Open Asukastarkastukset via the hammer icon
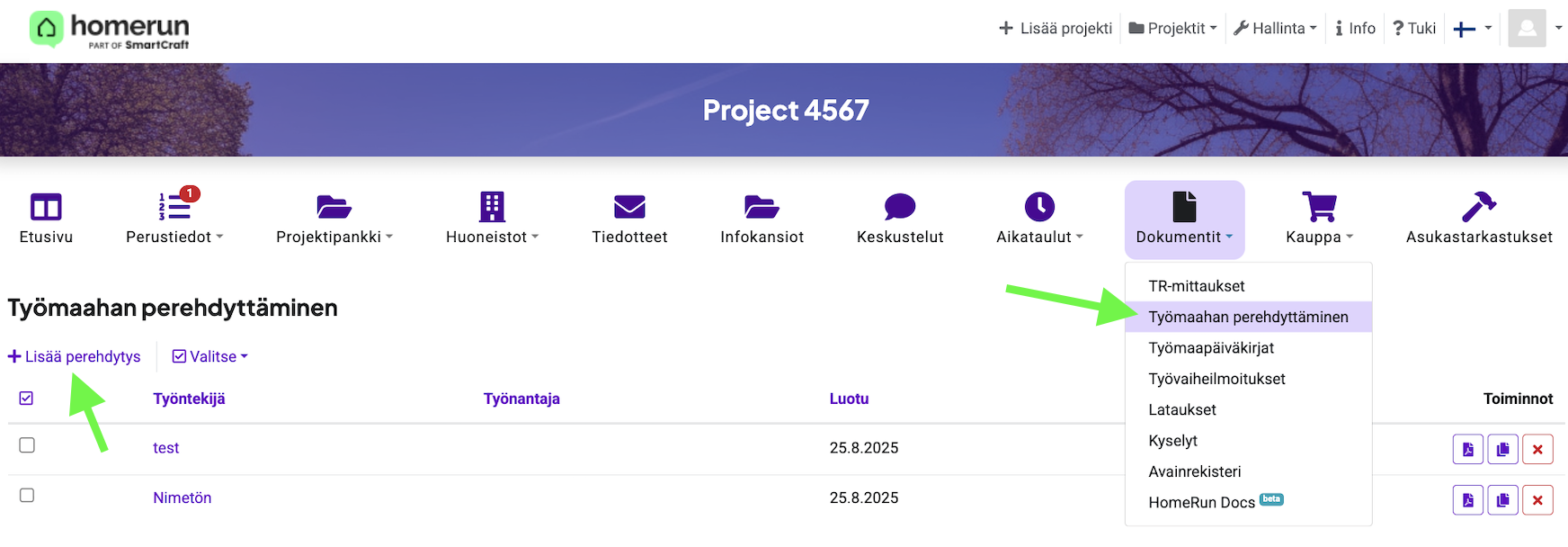1568x547 pixels. tap(1478, 208)
